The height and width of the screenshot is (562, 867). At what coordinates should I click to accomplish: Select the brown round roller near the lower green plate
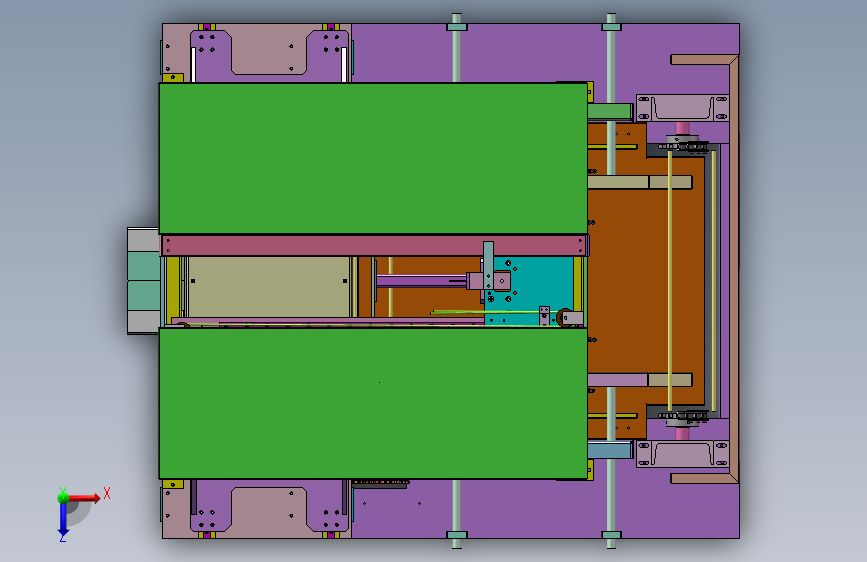tap(563, 318)
